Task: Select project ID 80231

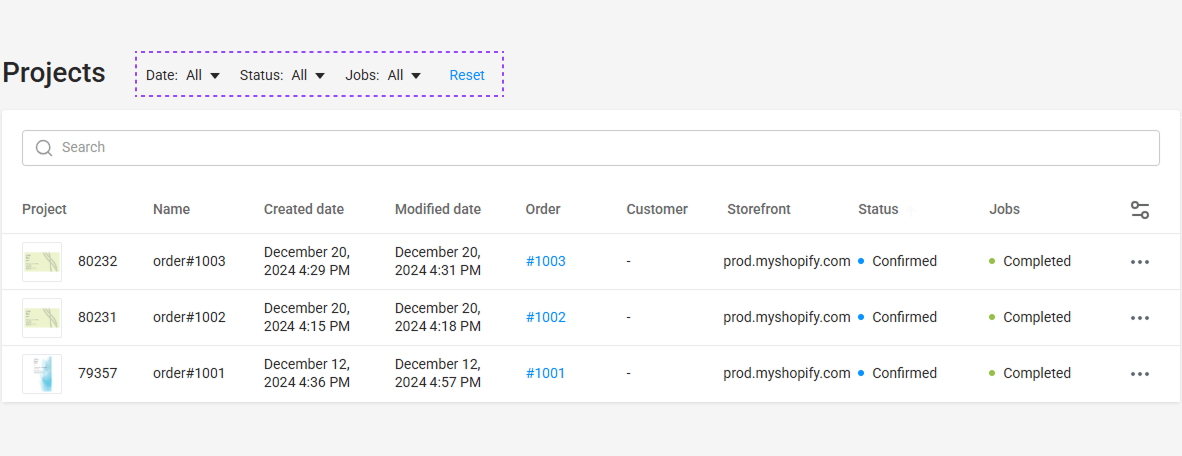Action: click(98, 317)
